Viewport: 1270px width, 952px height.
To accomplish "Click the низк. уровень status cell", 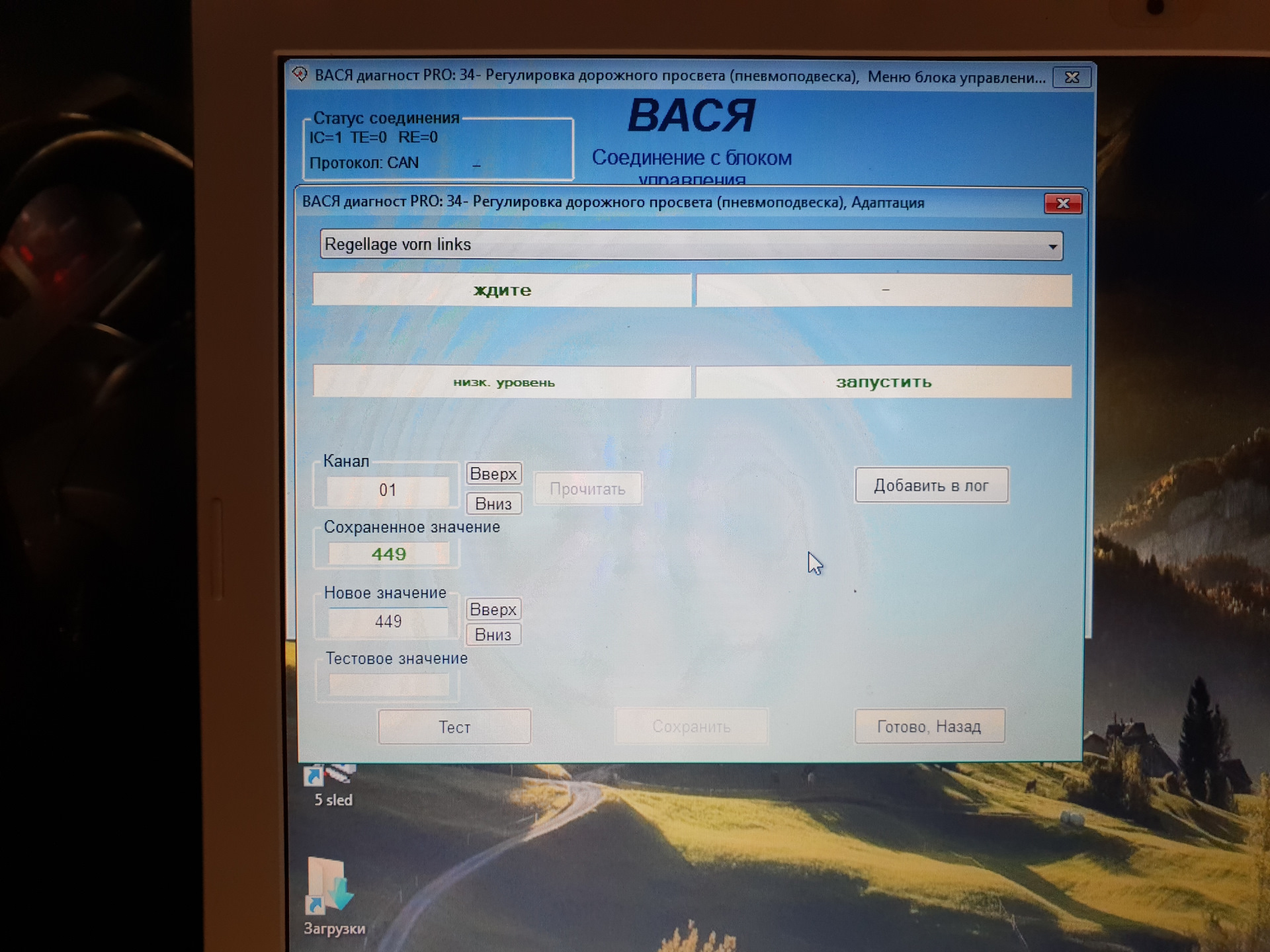I will click(502, 382).
